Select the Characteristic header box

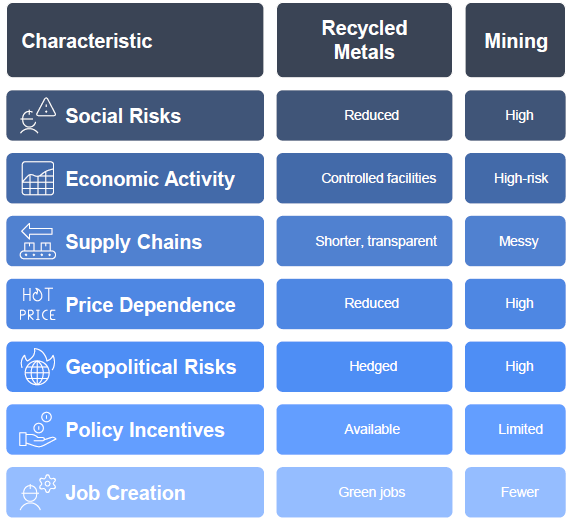135,40
